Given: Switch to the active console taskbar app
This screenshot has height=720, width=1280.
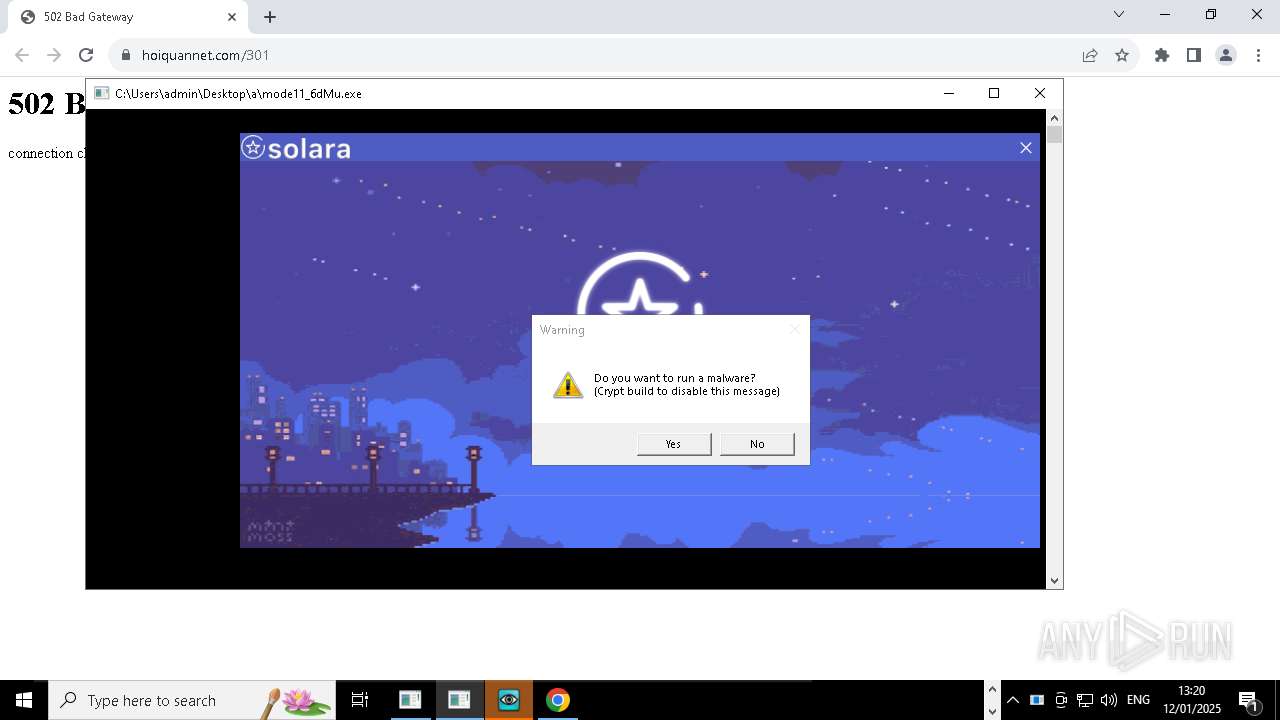Looking at the screenshot, I should click(459, 700).
